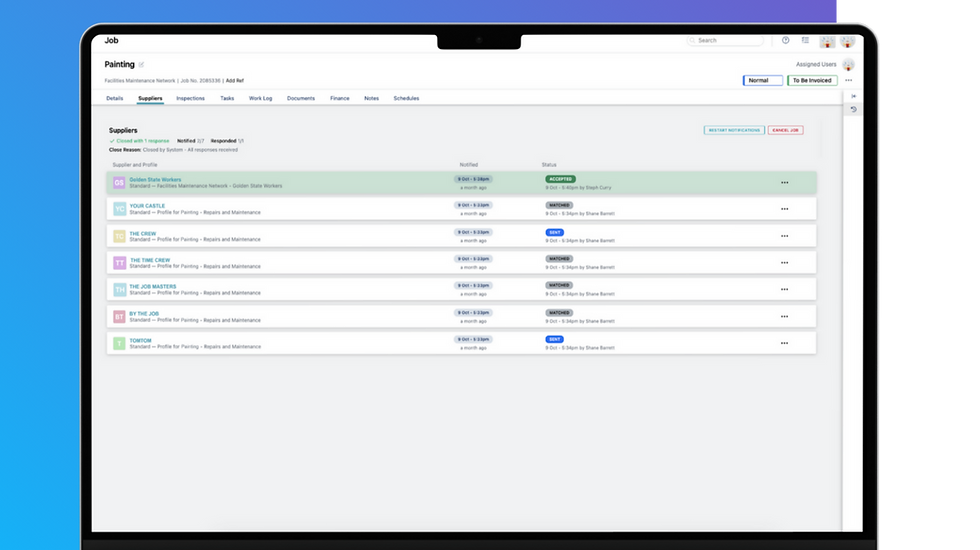Collapse the right side panel arrow icon

point(854,96)
